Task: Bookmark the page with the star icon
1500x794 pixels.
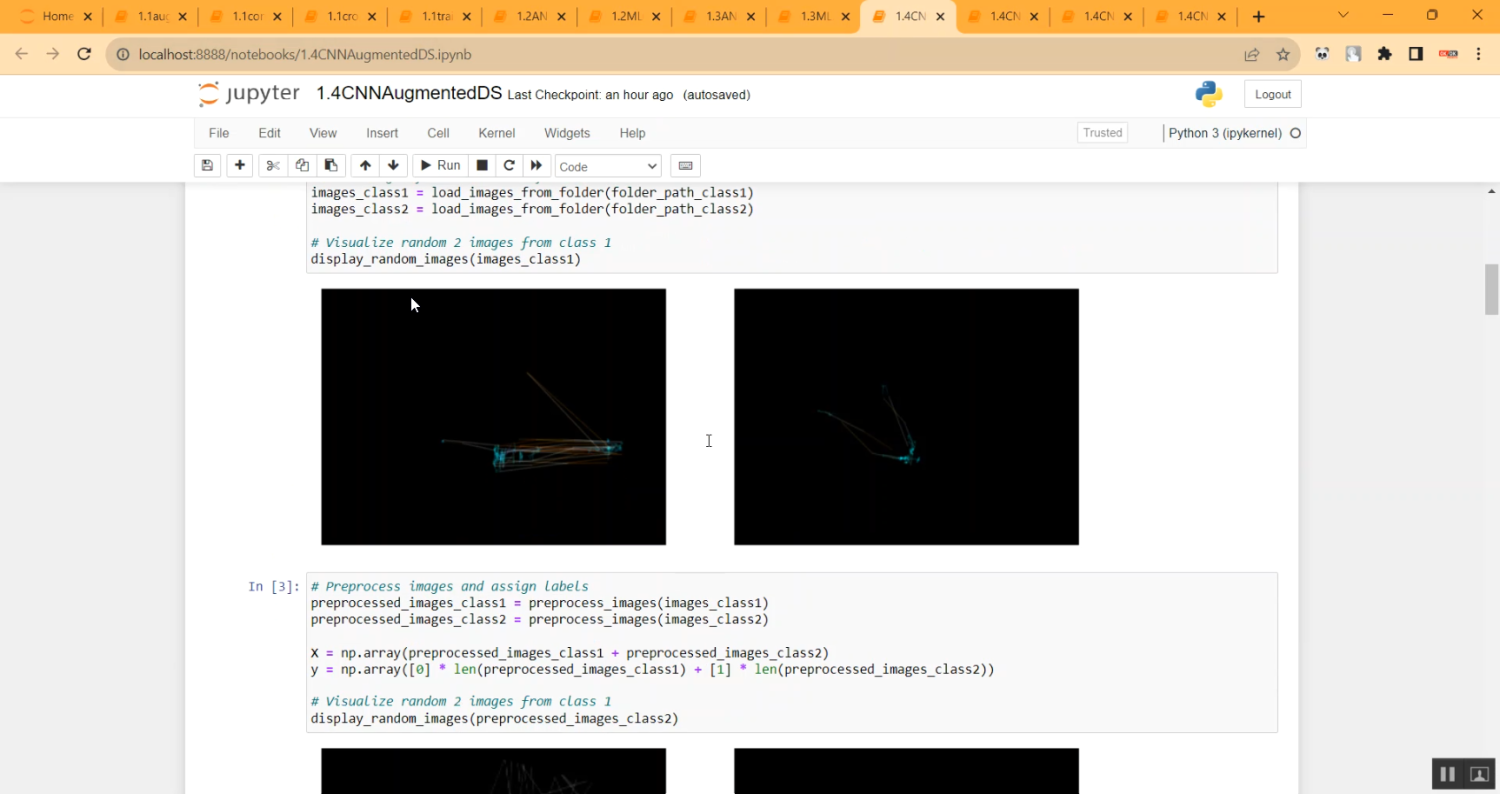Action: pos(1281,54)
